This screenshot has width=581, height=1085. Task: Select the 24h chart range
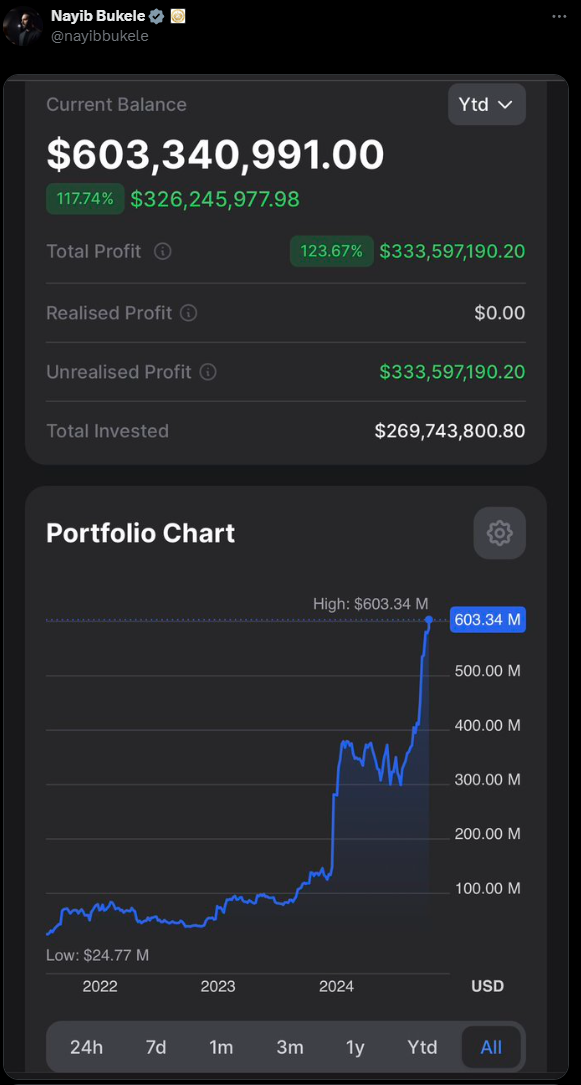(86, 1047)
